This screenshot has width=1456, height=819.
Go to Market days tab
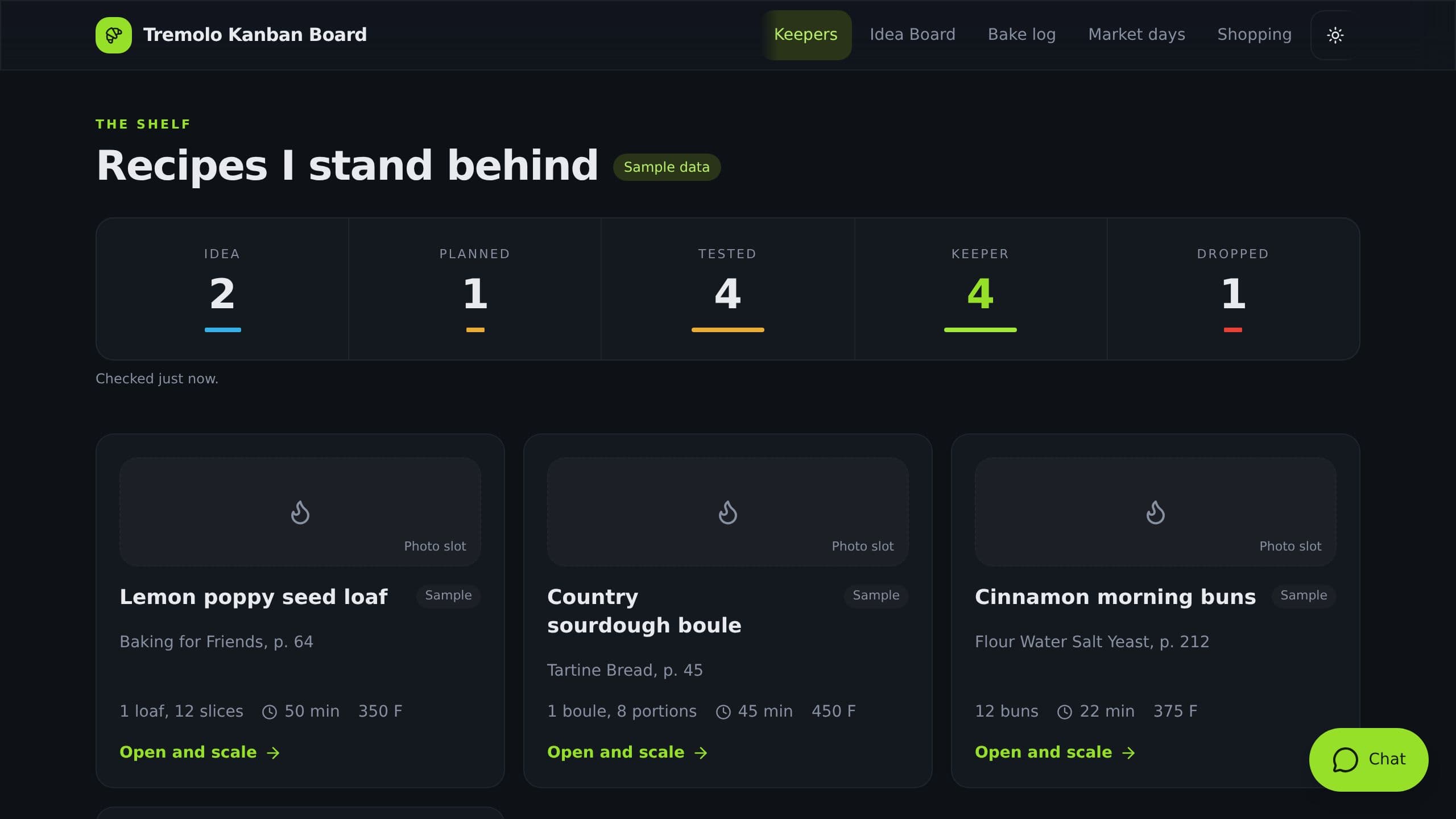[x=1136, y=35]
